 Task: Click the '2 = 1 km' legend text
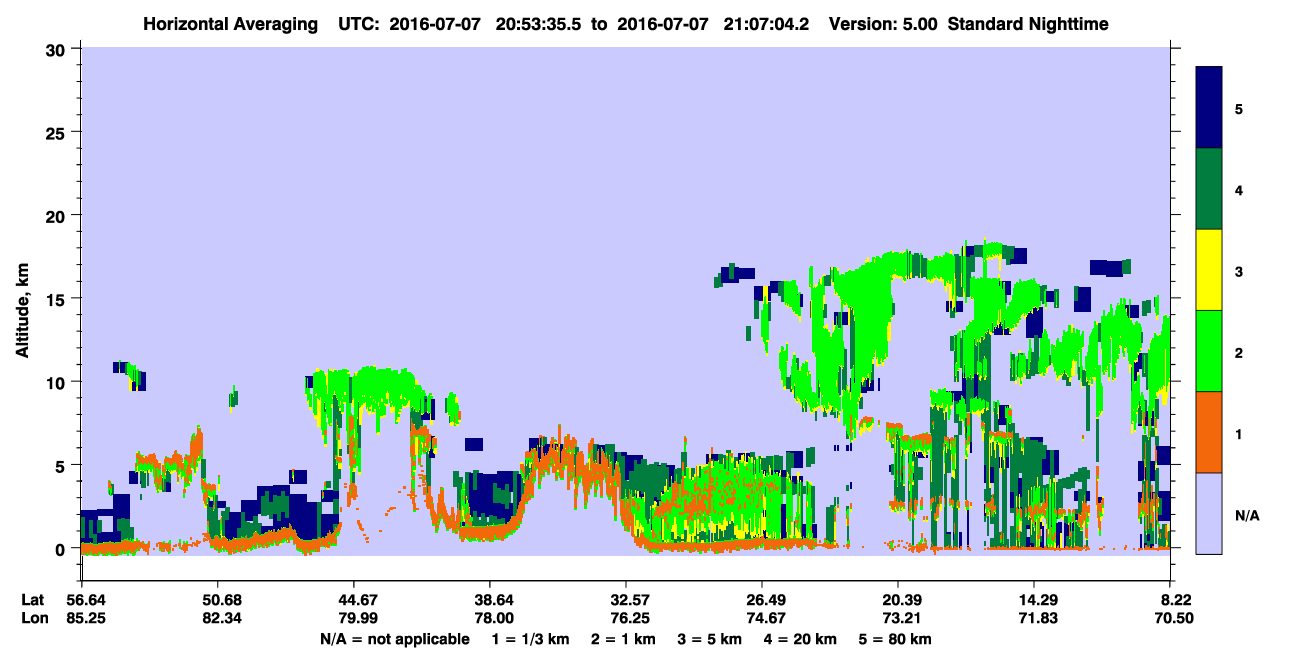tap(623, 639)
